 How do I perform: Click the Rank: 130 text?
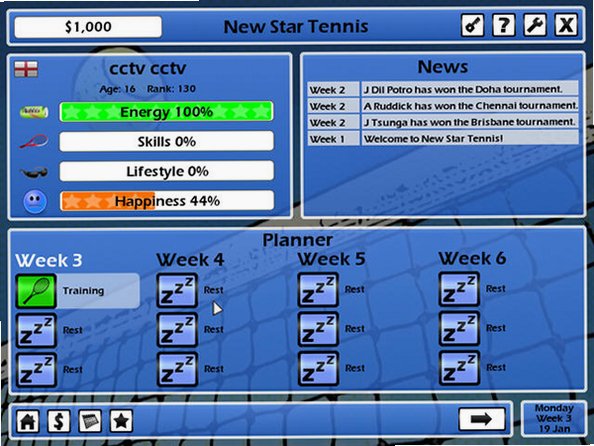171,89
